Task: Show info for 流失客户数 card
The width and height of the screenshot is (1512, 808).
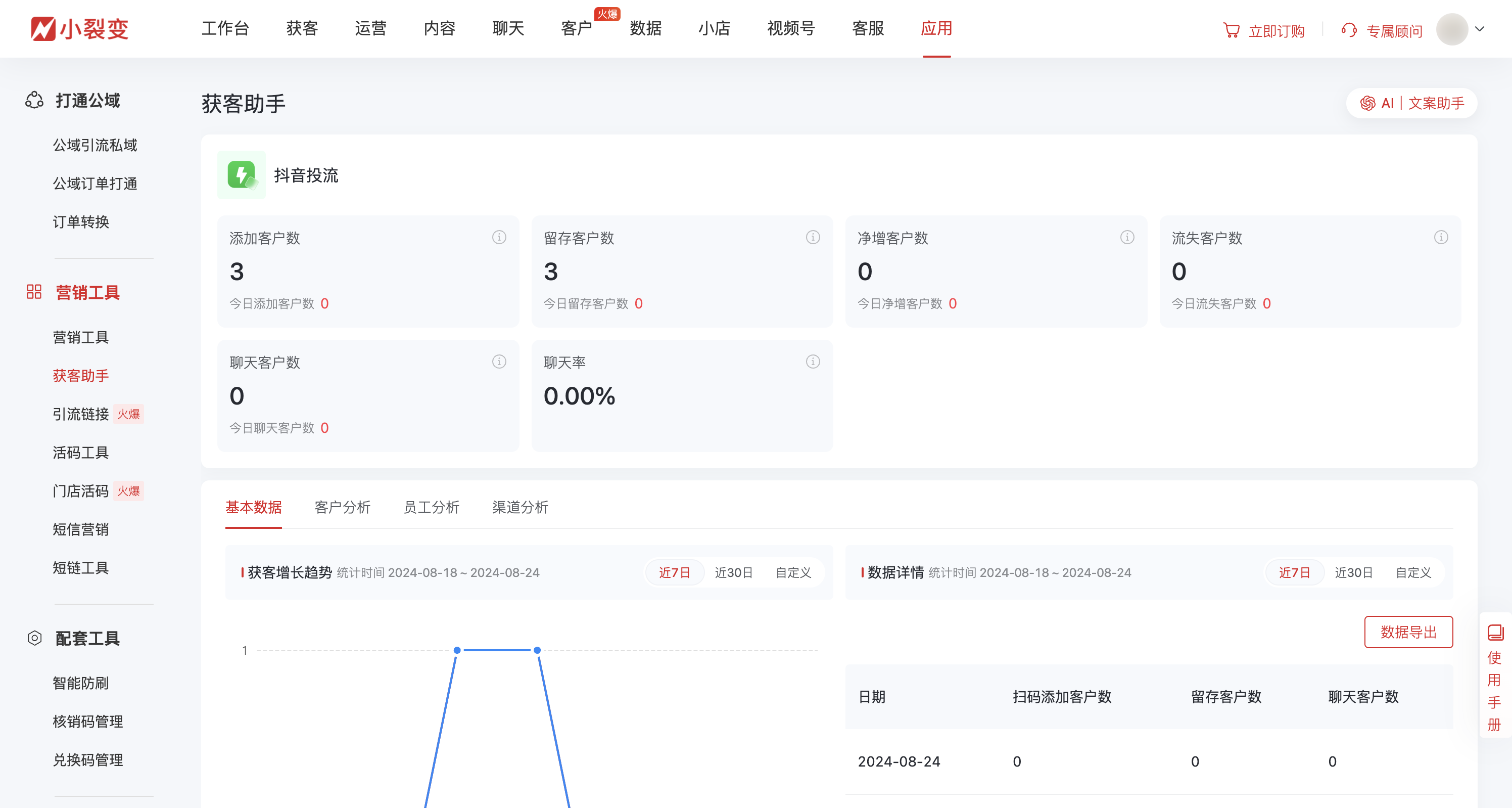Action: 1441,237
